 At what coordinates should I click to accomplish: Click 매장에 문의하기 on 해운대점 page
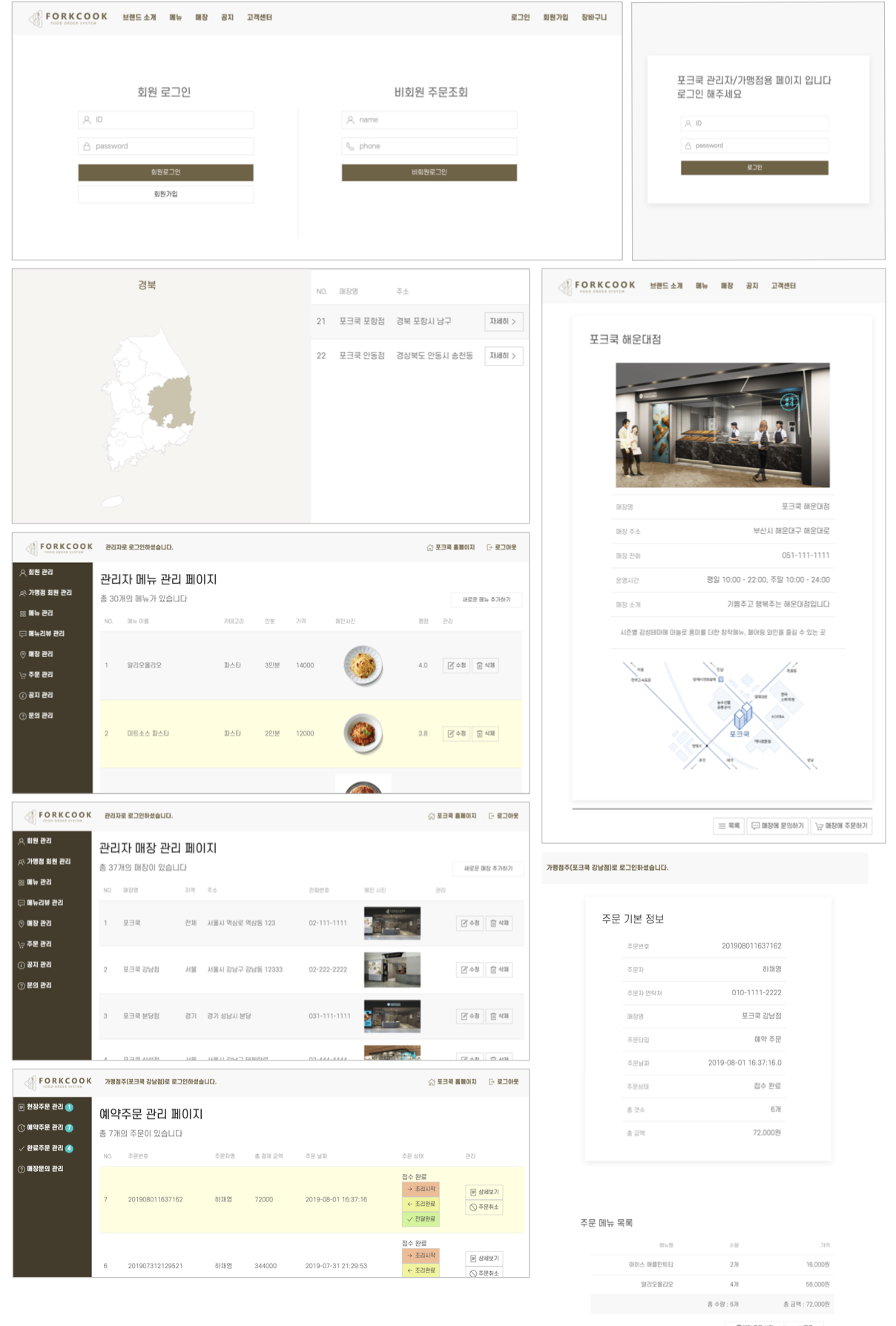777,825
